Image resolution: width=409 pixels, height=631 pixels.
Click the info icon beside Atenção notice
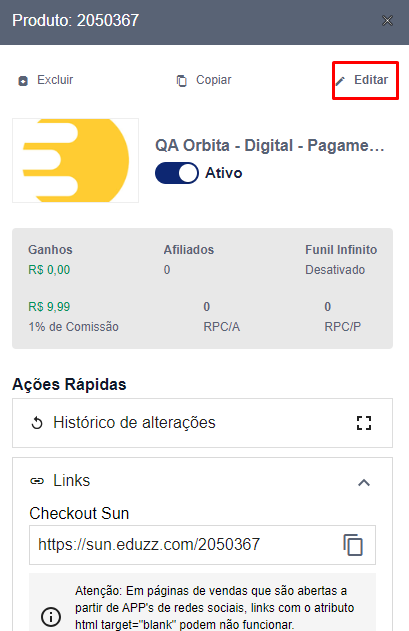(x=51, y=616)
